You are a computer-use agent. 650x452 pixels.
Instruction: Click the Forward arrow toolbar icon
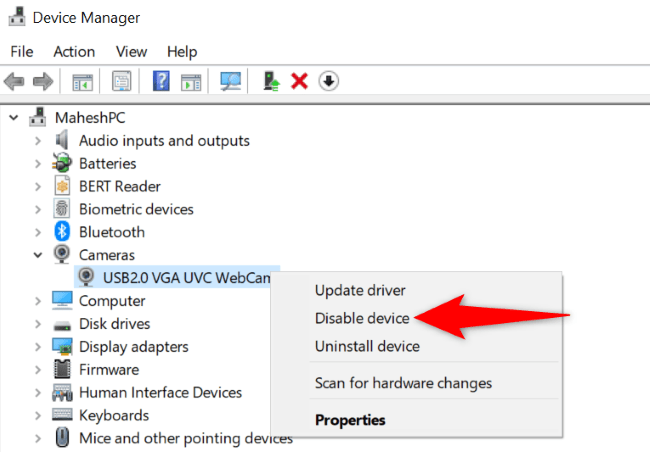(x=43, y=81)
